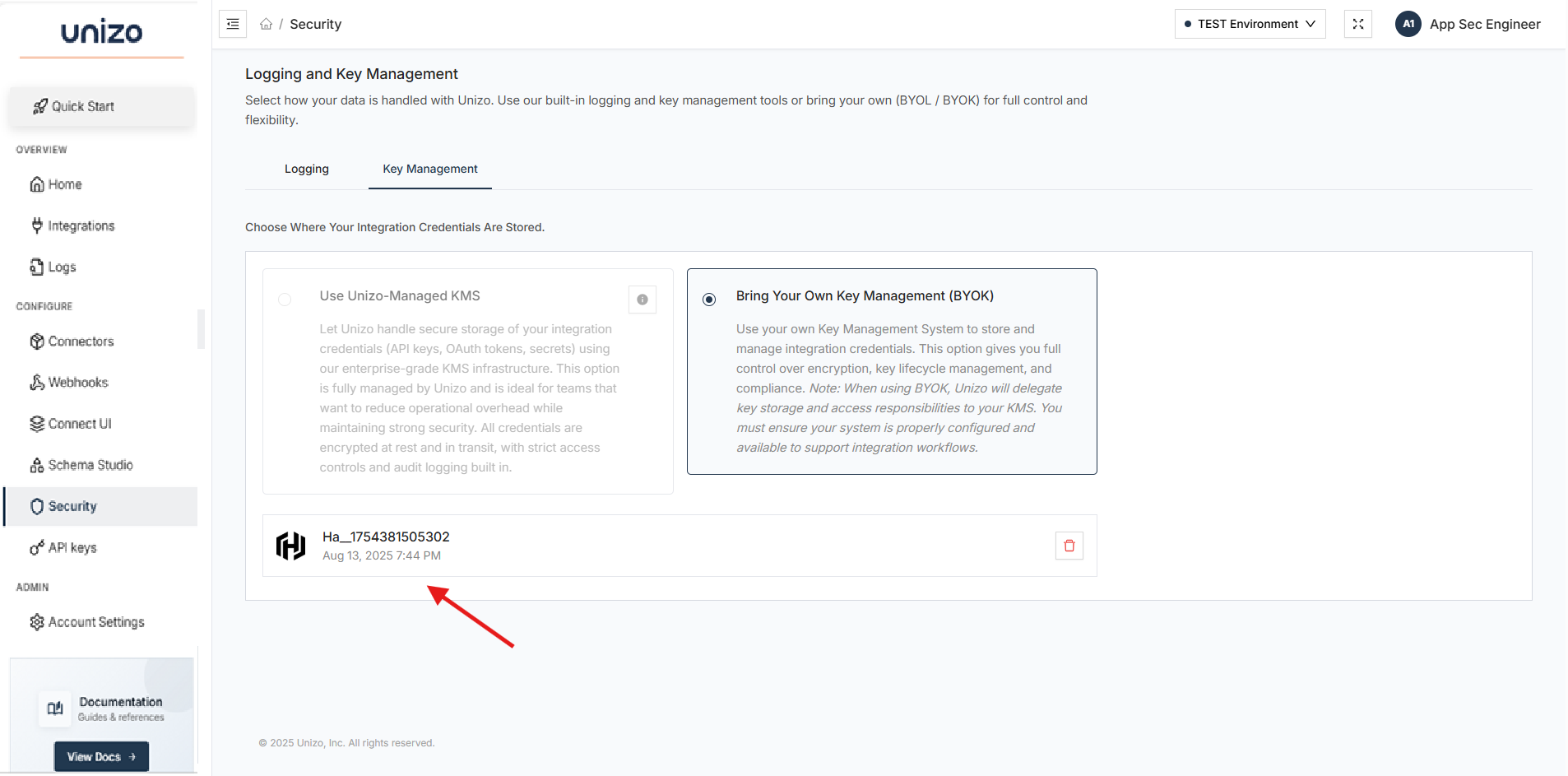Open Account Settings page

click(100, 622)
